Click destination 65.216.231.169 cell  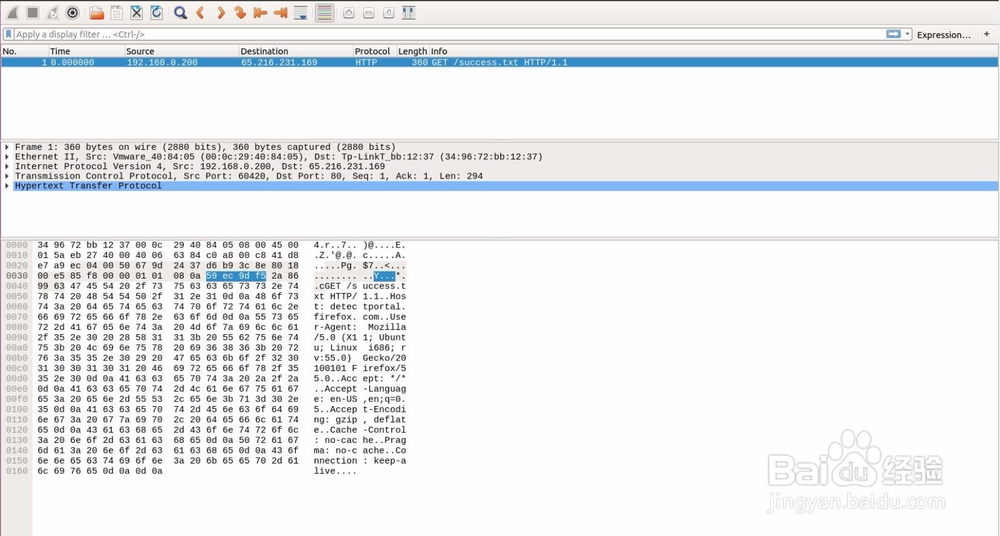pyautogui.click(x=279, y=63)
